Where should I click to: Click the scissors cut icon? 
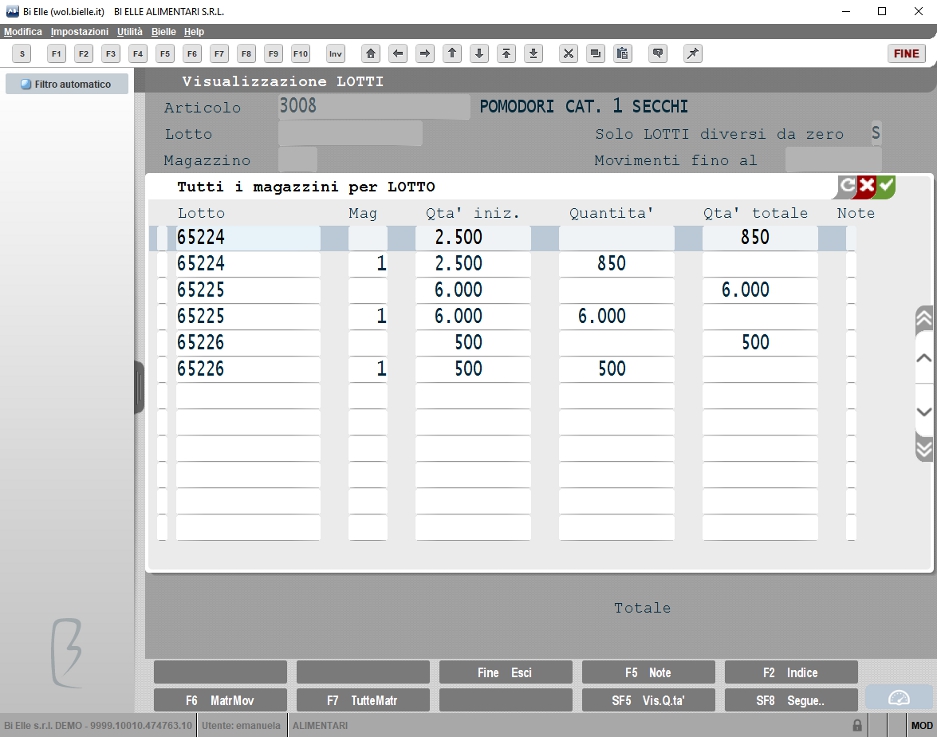[568, 54]
